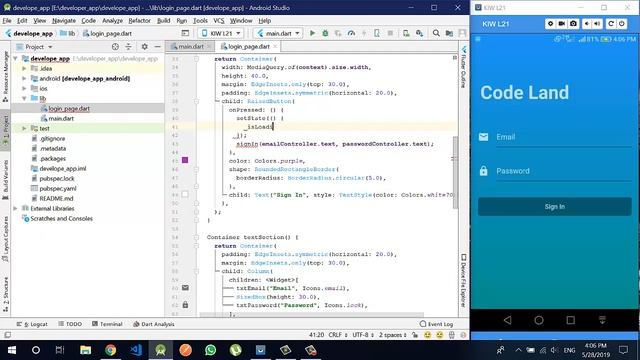The height and width of the screenshot is (360, 640).
Task: Click the emulator GPS/location icon
Action: point(550,24)
